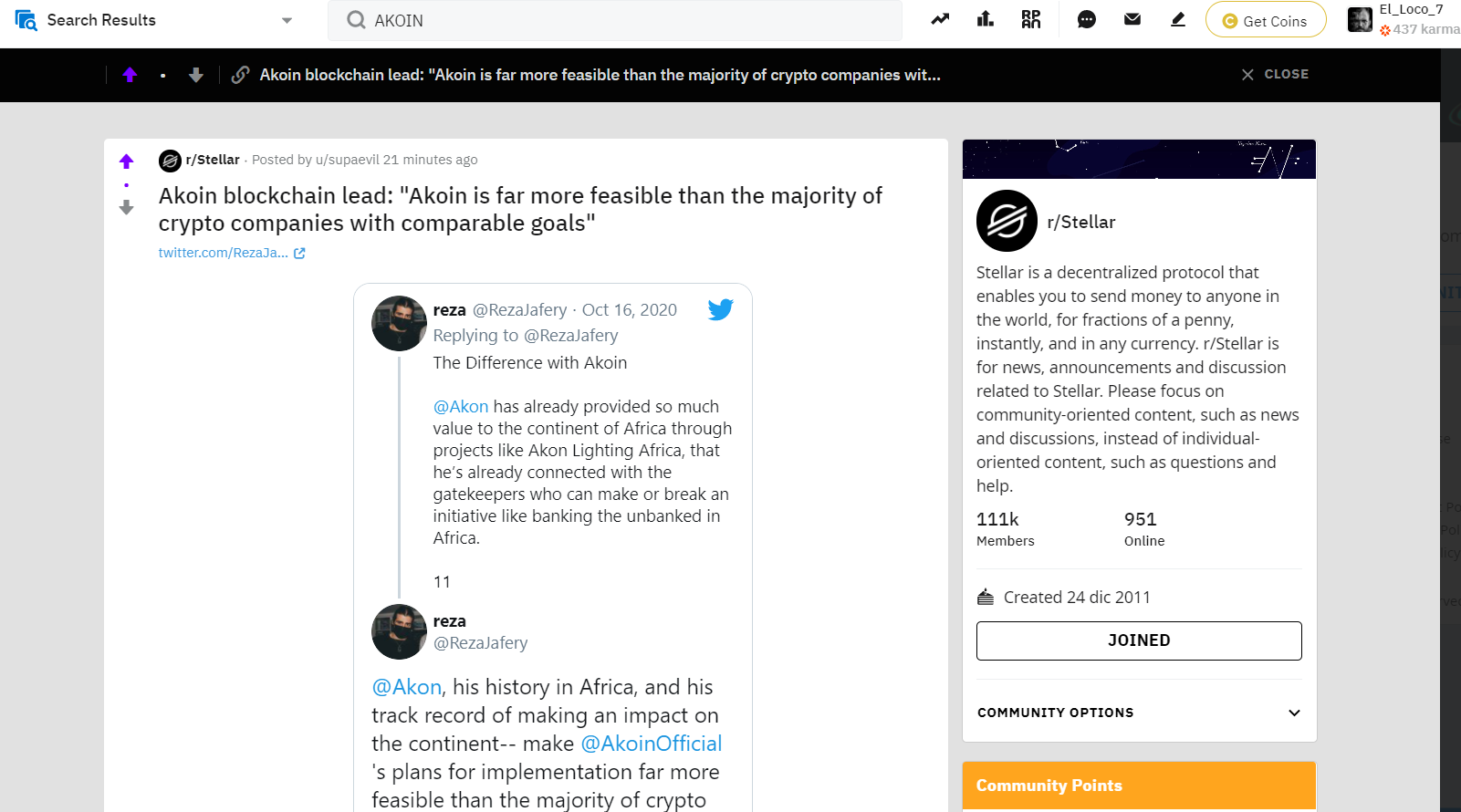Toggle the downvote arrow beside the post title
The image size is (1461, 812).
[x=126, y=208]
